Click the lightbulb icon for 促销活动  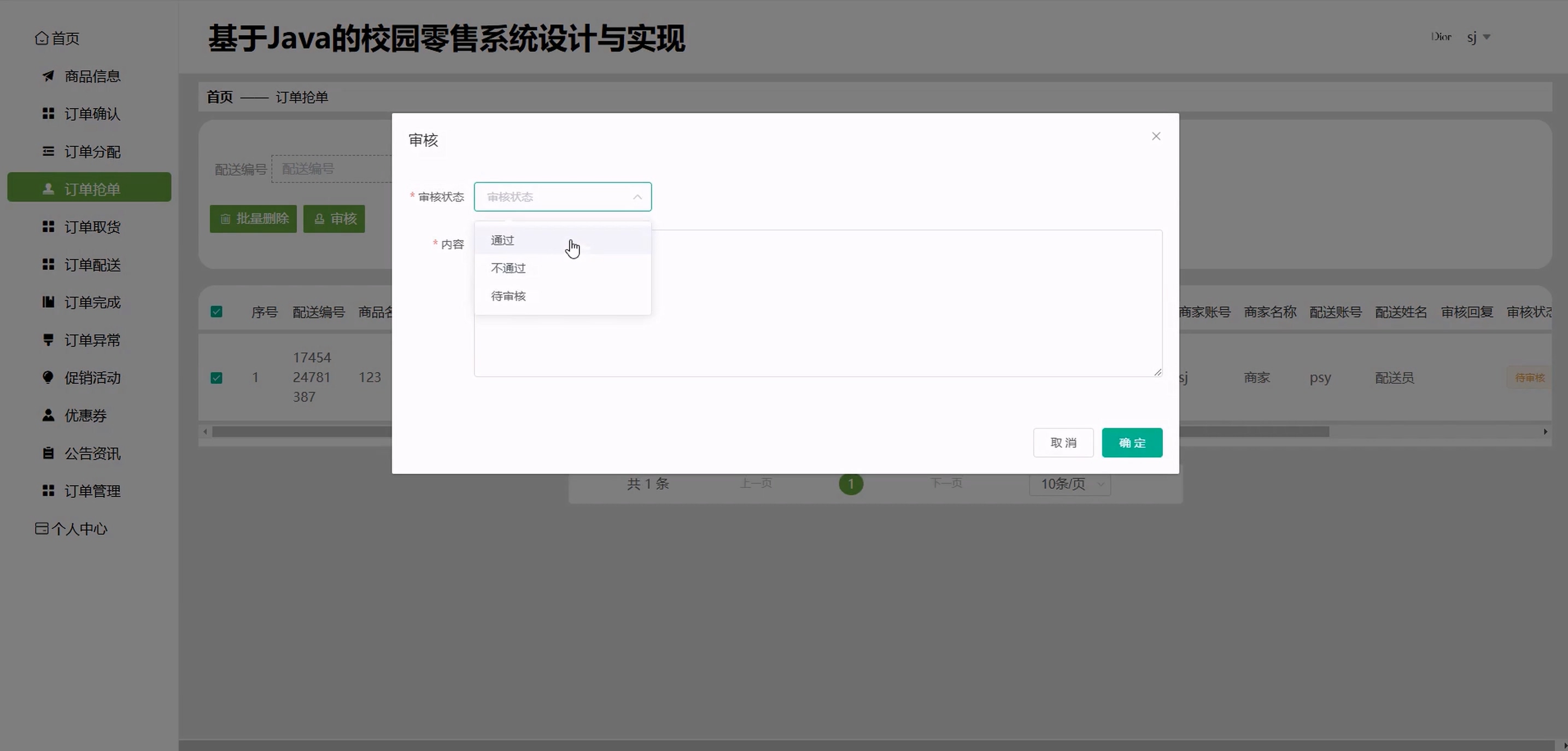tap(48, 377)
